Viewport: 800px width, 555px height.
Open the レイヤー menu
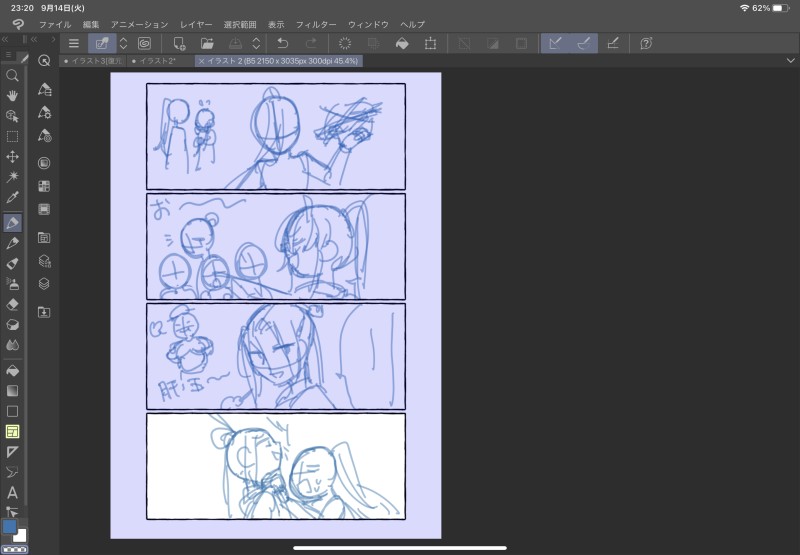(x=196, y=24)
